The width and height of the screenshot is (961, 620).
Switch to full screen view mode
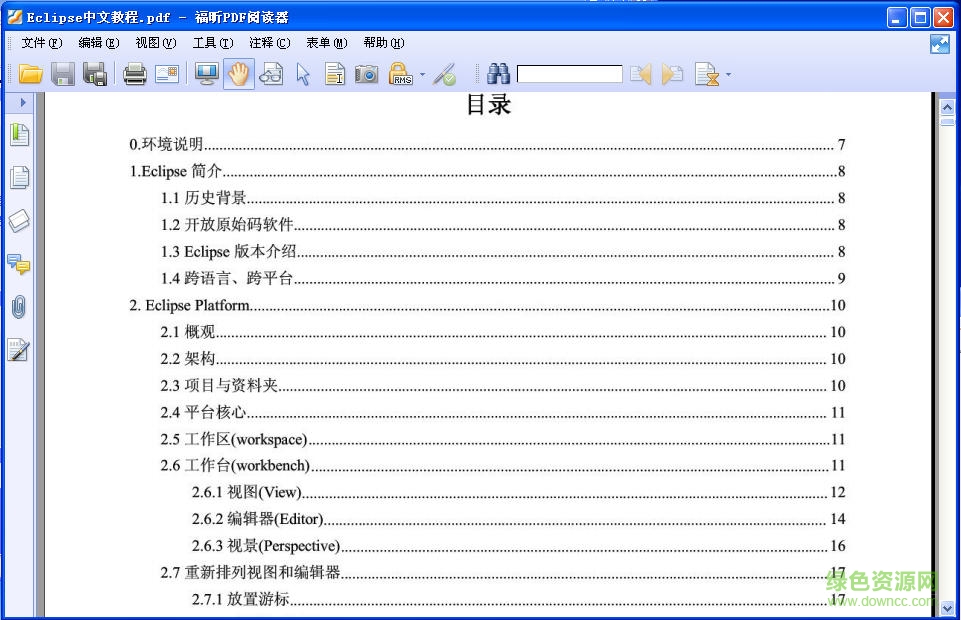pyautogui.click(x=206, y=73)
